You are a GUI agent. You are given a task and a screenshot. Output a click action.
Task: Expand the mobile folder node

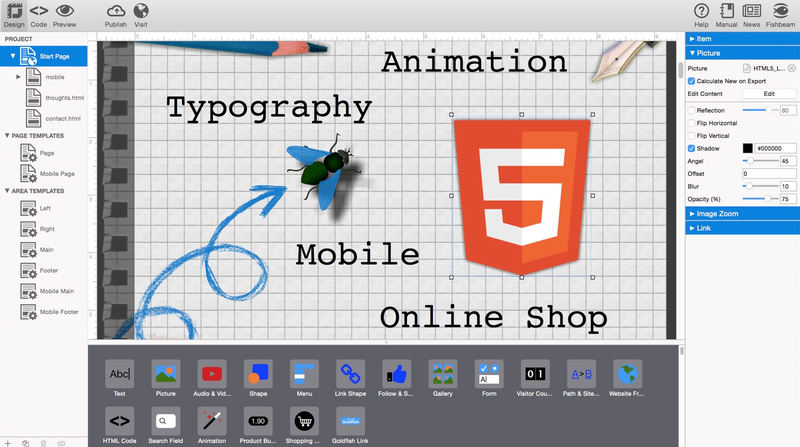[18, 77]
